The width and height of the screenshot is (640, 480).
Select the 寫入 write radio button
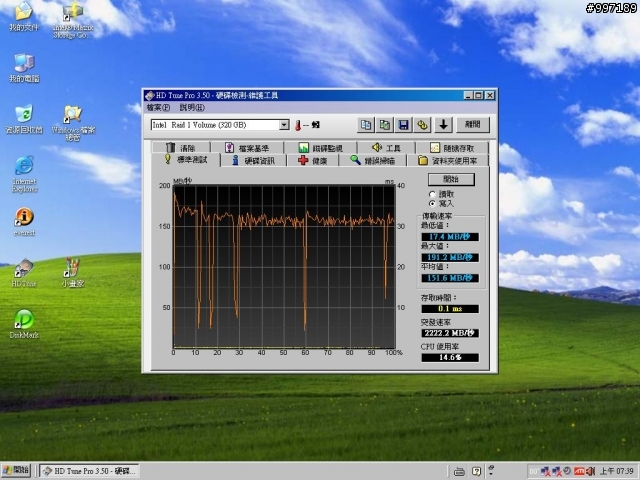point(432,203)
